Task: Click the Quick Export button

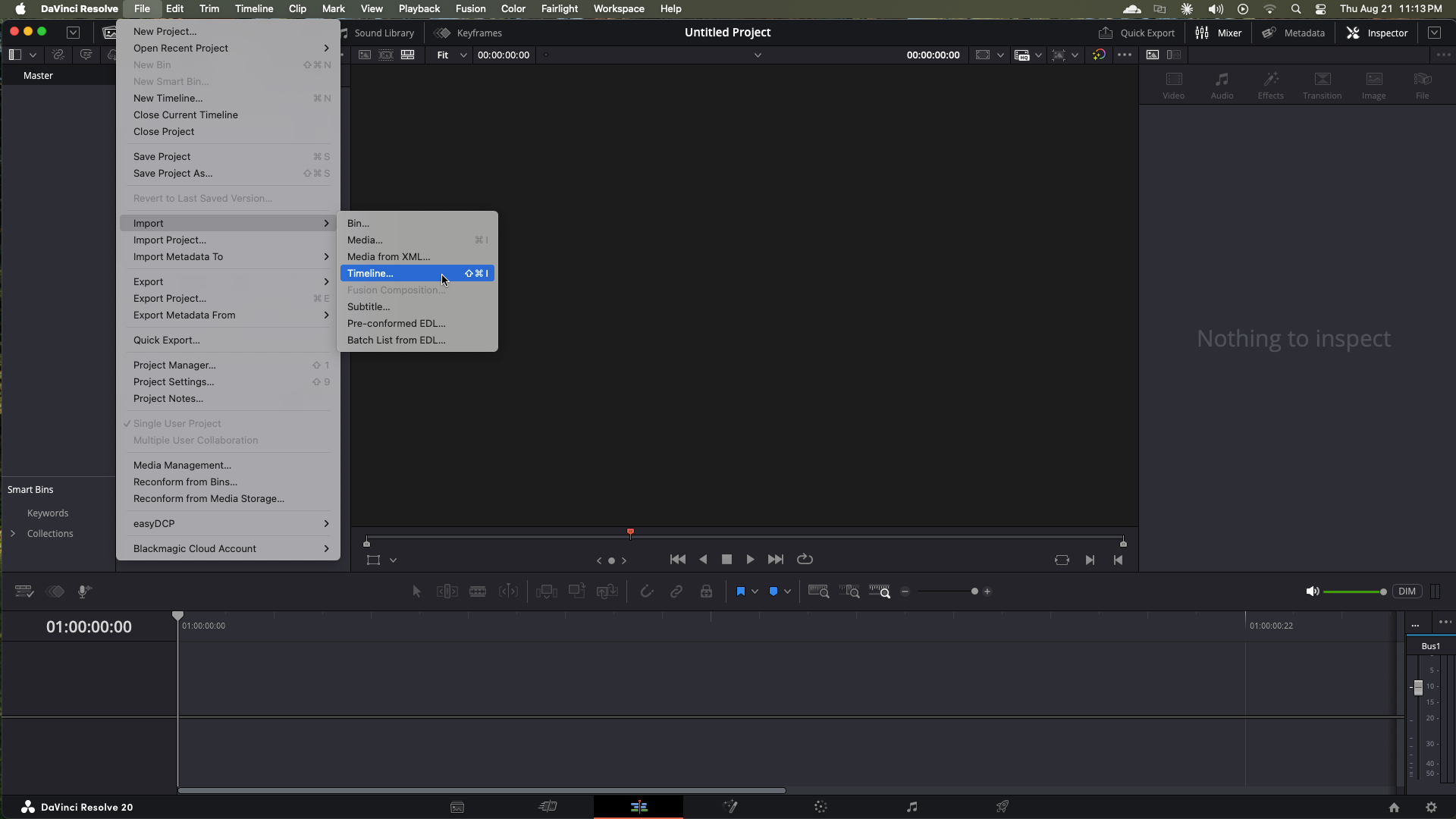Action: (x=1136, y=33)
